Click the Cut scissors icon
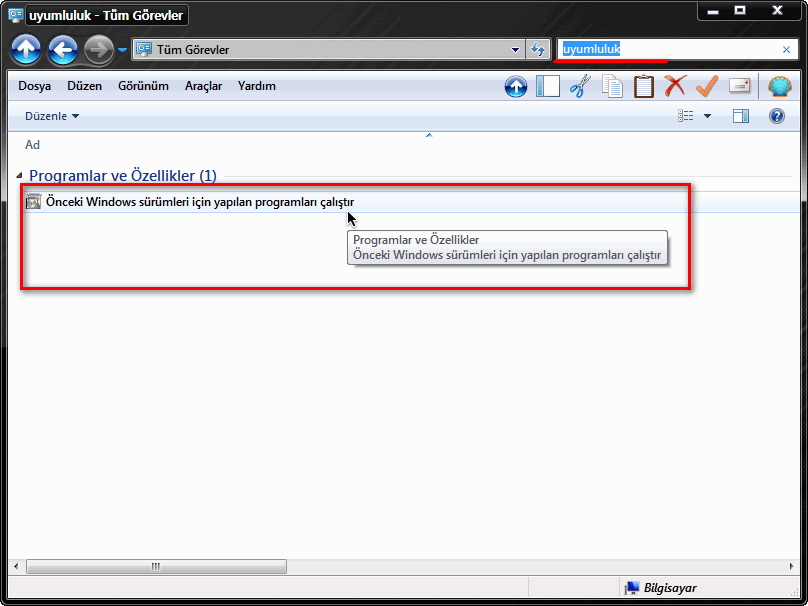Screen dimensions: 808x606 tap(580, 86)
